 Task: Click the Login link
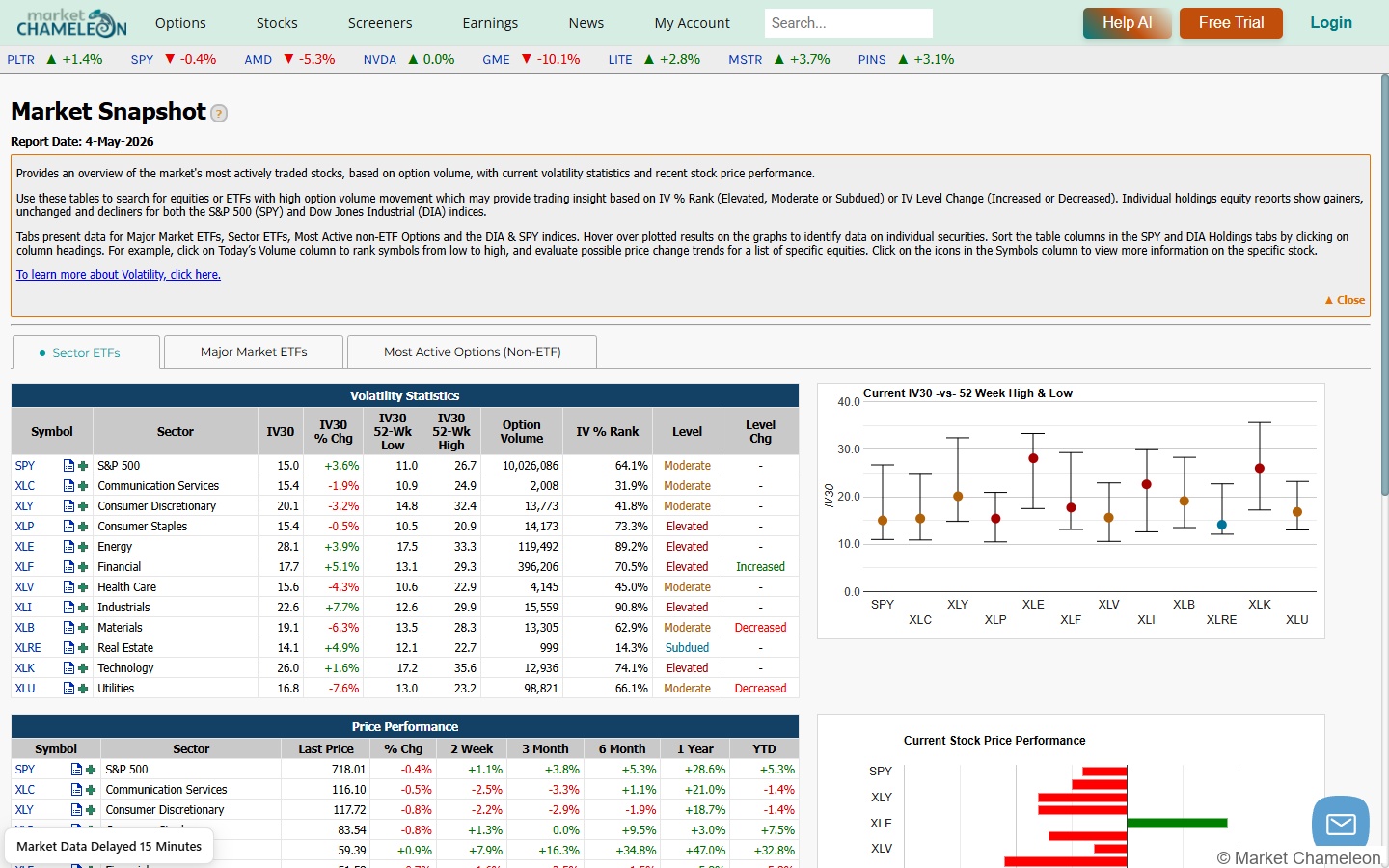pos(1331,23)
